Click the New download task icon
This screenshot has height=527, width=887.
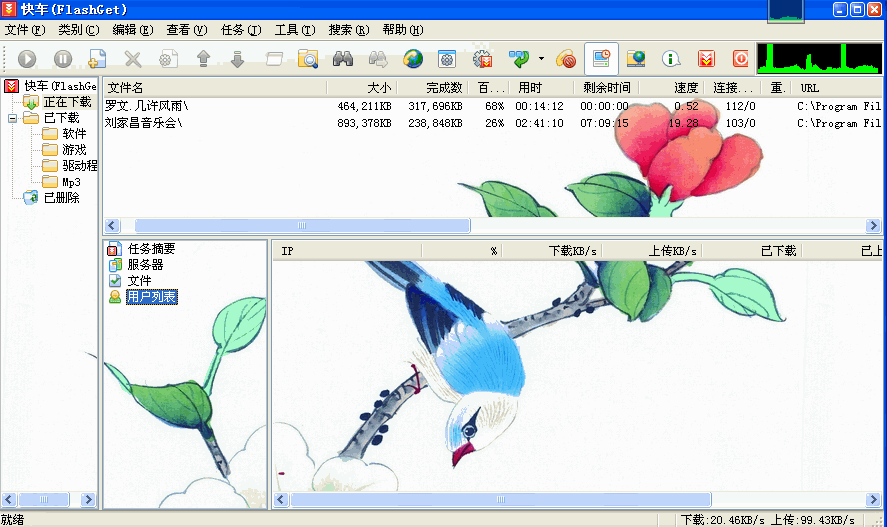97,59
